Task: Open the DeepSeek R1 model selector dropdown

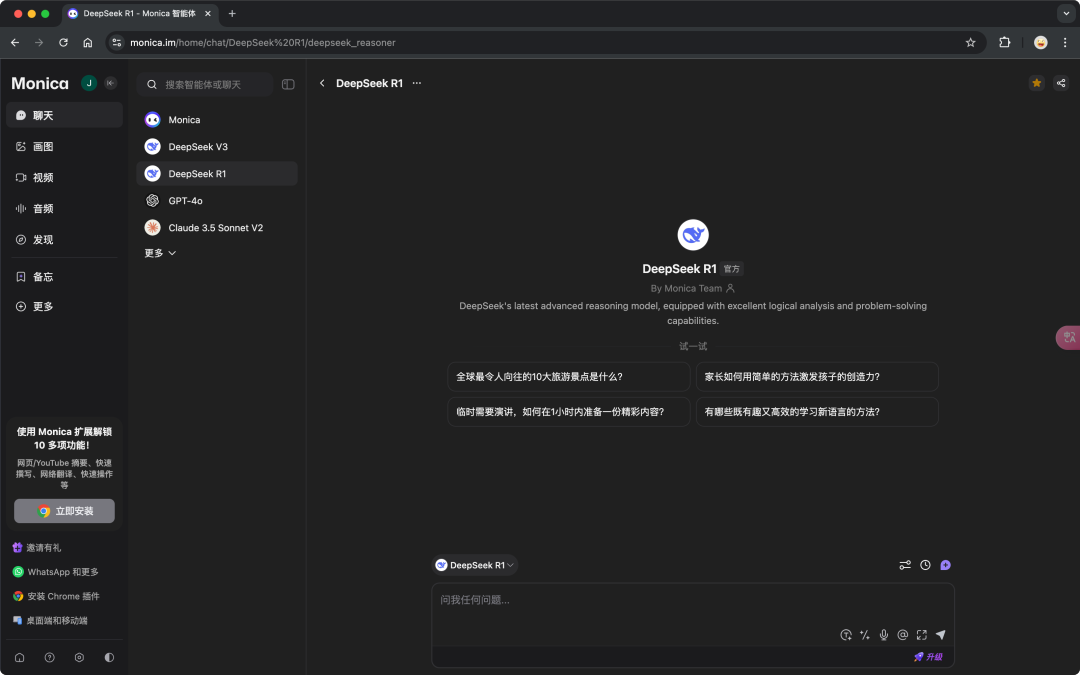Action: coord(475,565)
